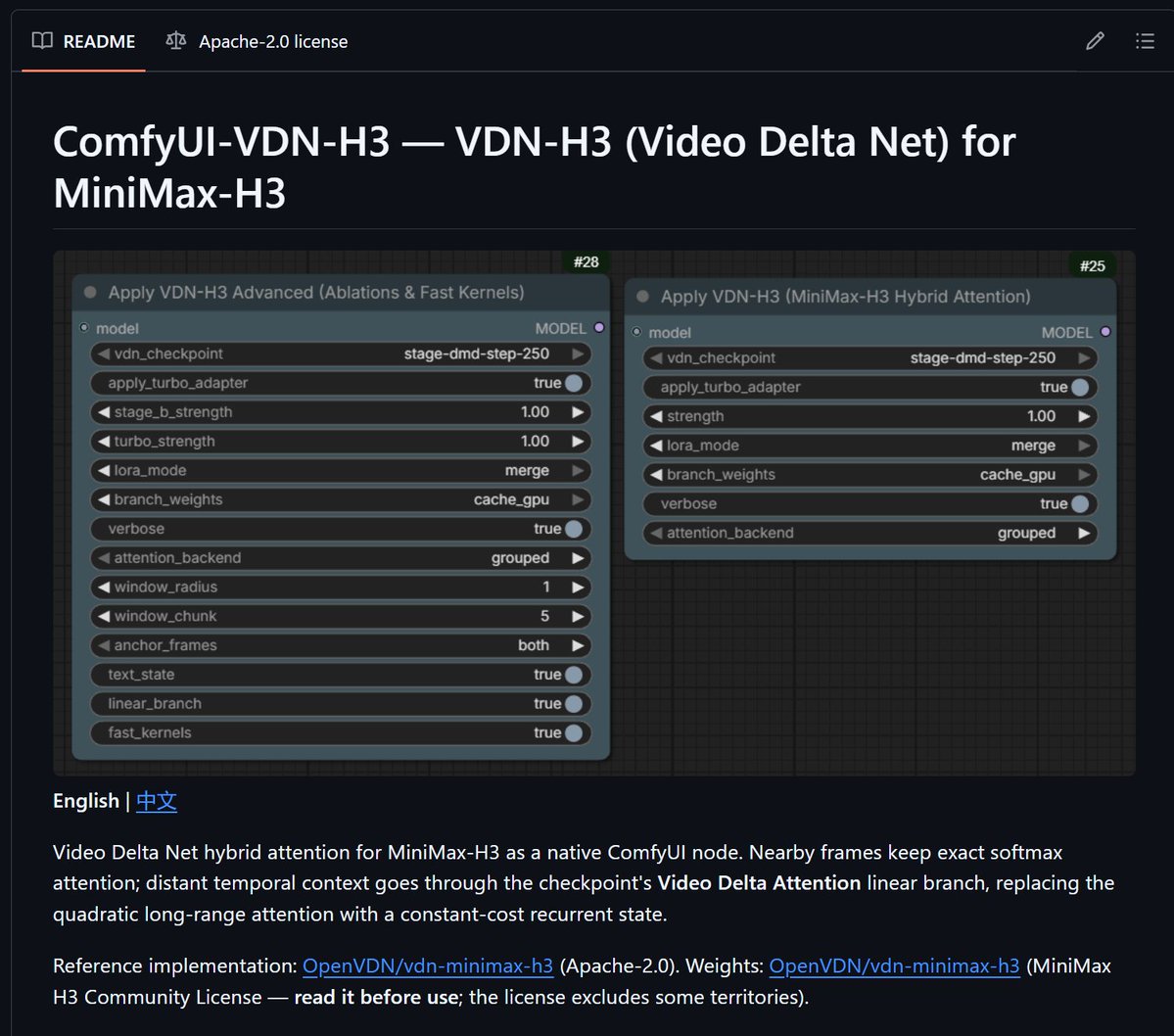Open attention_backend combo in Advanced node

tap(341, 558)
